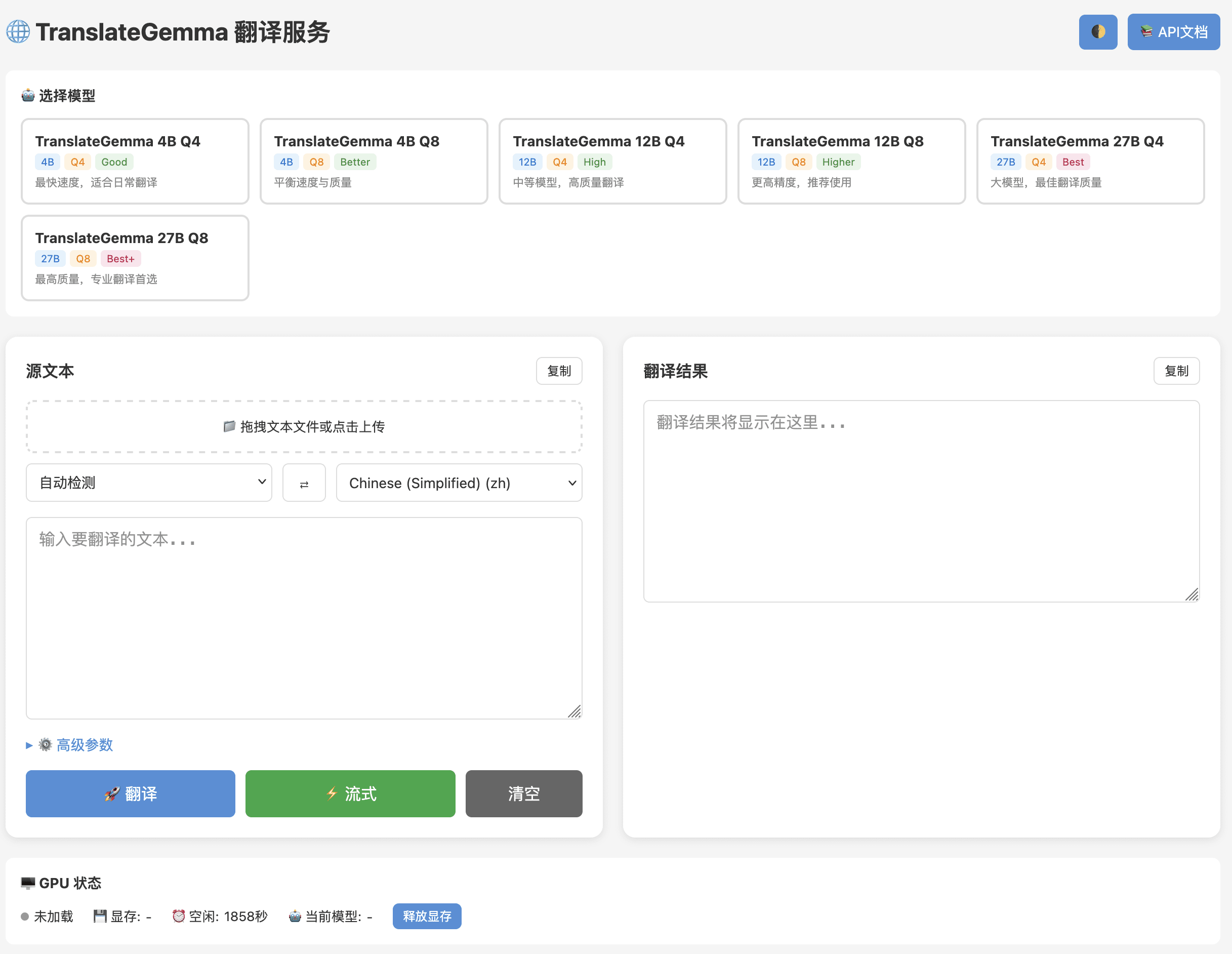Screen dimensions: 1232x954
Task: Click the '27B' badge on 27B Q8 card
Action: 50,259
